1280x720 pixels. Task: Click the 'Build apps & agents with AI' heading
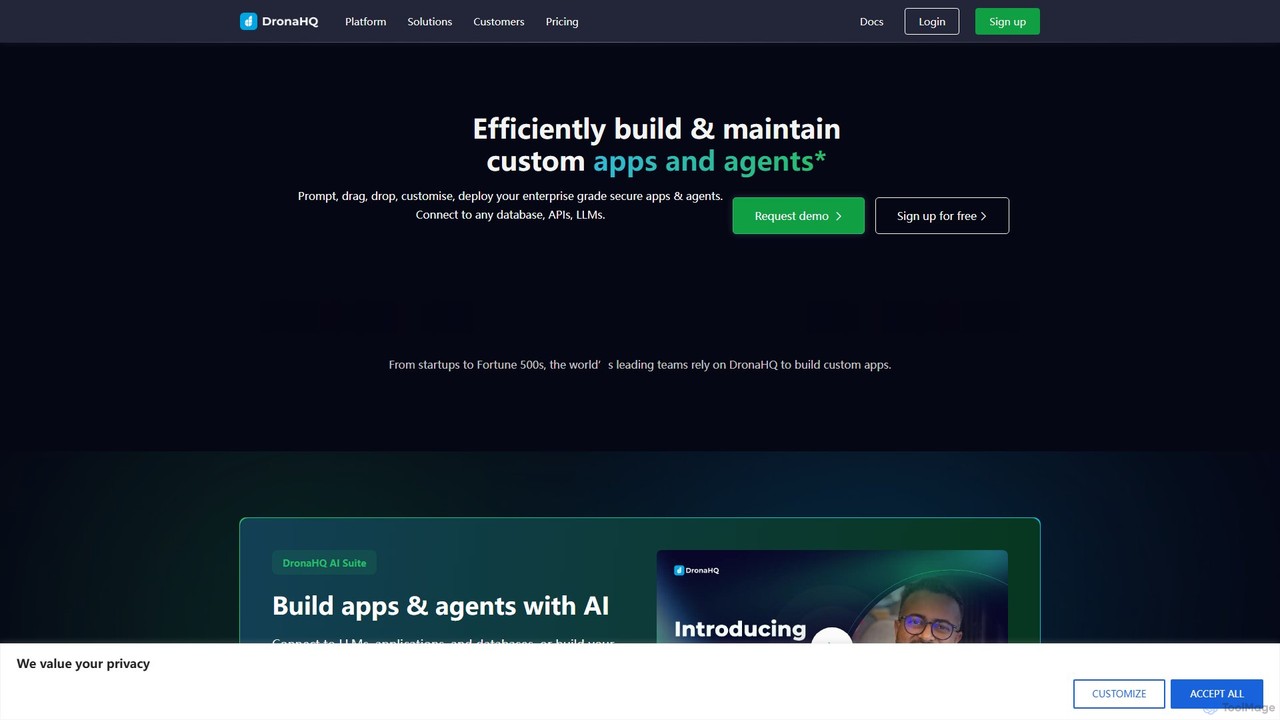point(440,606)
